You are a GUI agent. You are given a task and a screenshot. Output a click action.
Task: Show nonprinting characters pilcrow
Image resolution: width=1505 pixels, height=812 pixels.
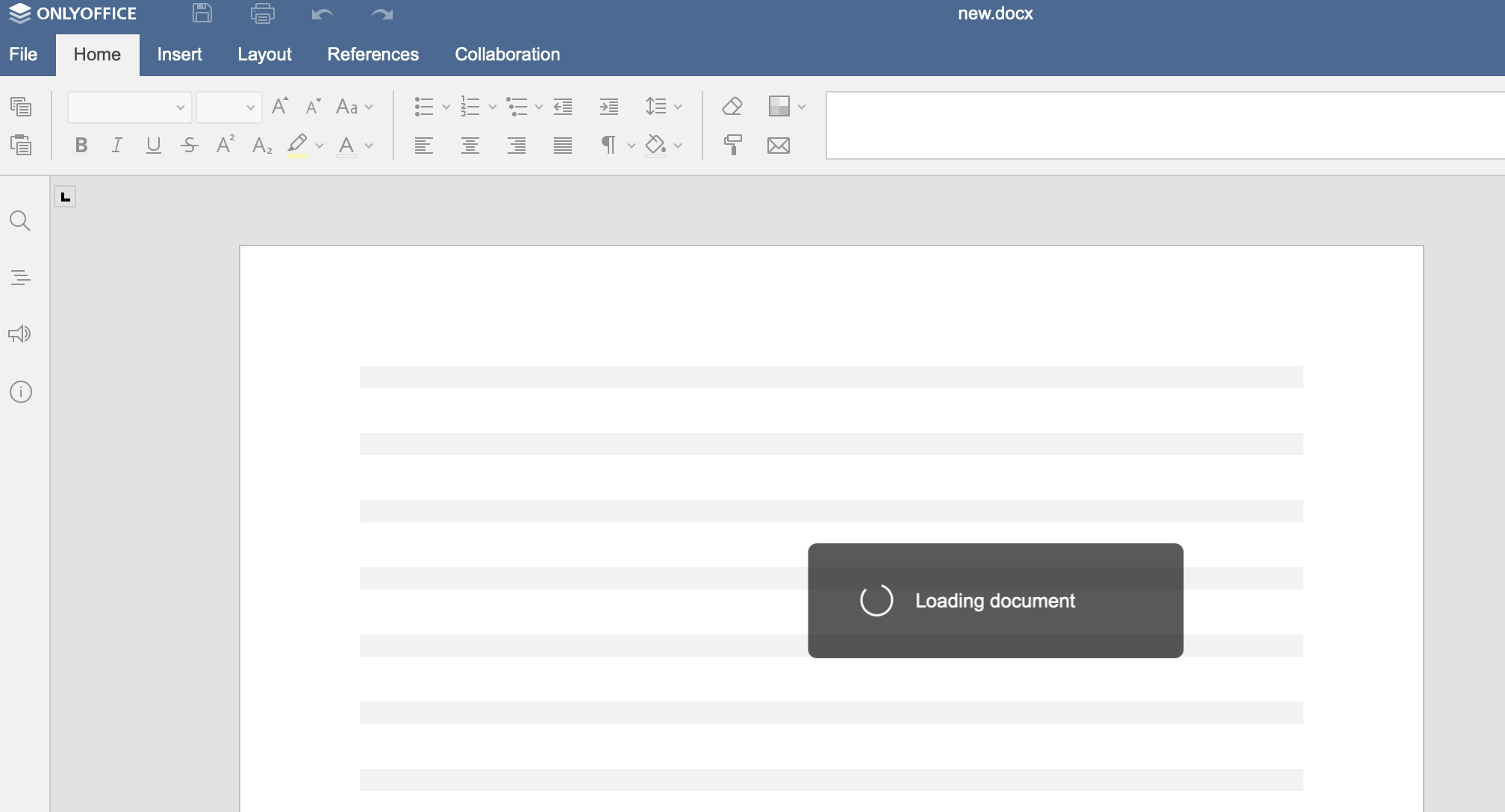[609, 146]
